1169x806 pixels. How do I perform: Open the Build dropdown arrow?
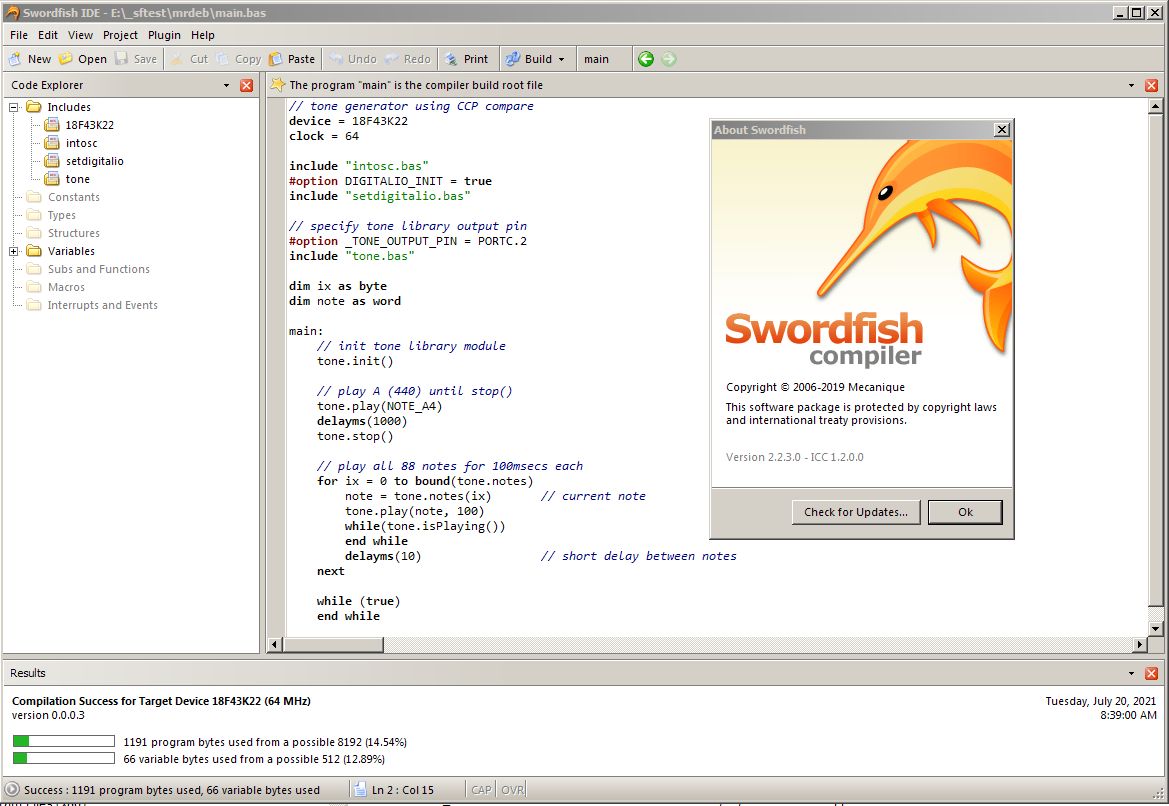point(561,60)
